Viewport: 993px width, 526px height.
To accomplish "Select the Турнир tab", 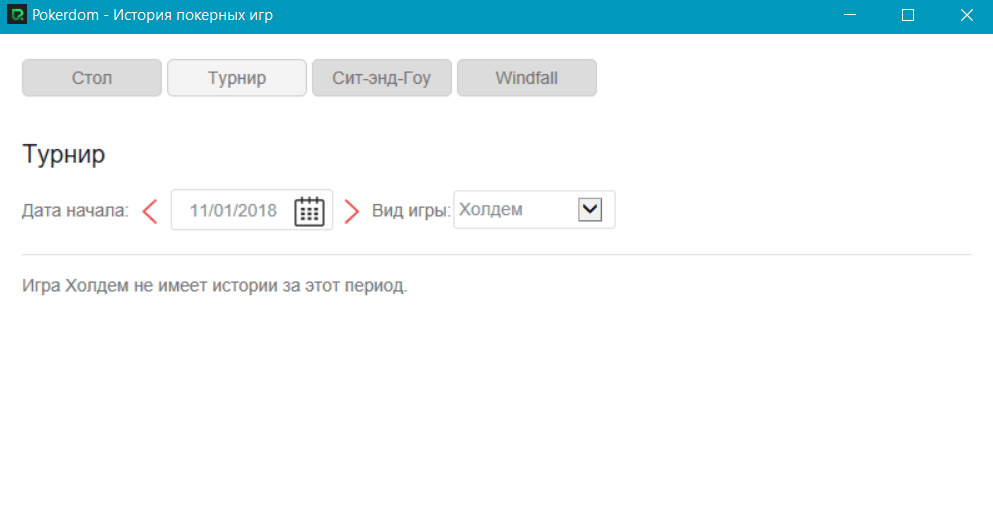I will pos(237,78).
